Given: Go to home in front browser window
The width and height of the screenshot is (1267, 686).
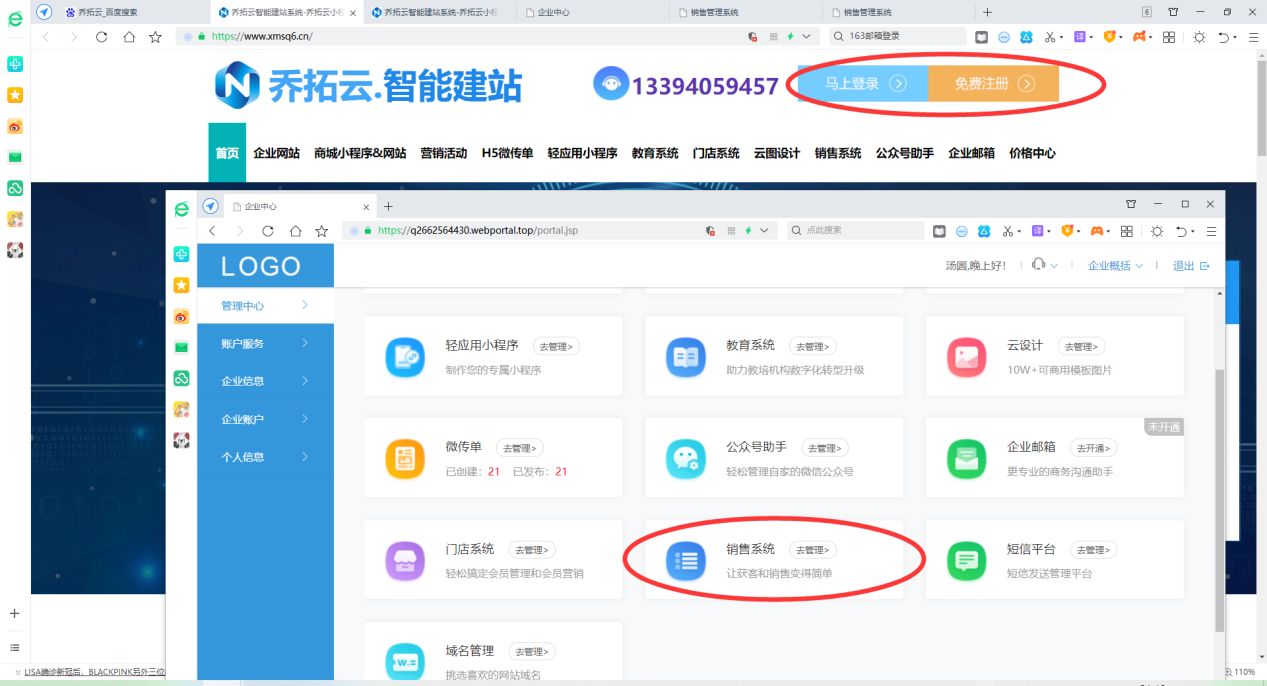Looking at the screenshot, I should pyautogui.click(x=295, y=231).
